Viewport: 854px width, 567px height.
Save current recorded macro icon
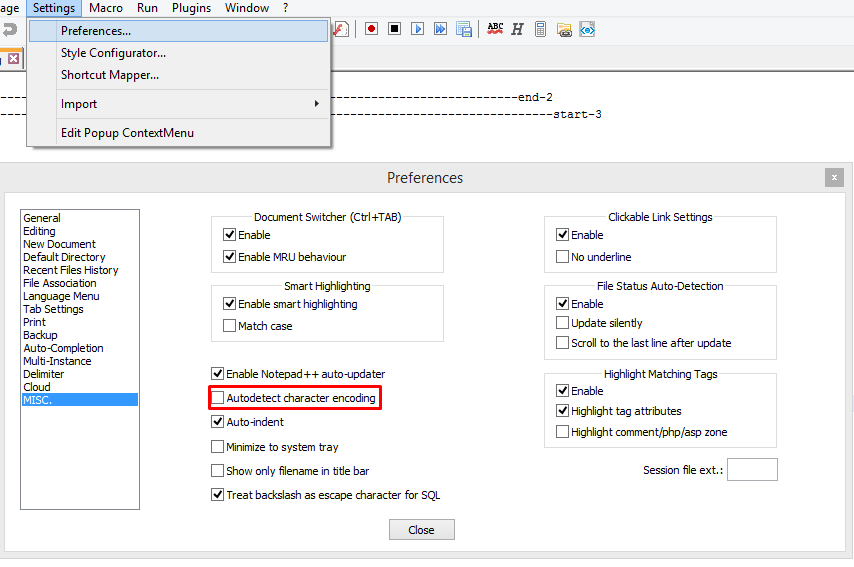click(x=463, y=29)
